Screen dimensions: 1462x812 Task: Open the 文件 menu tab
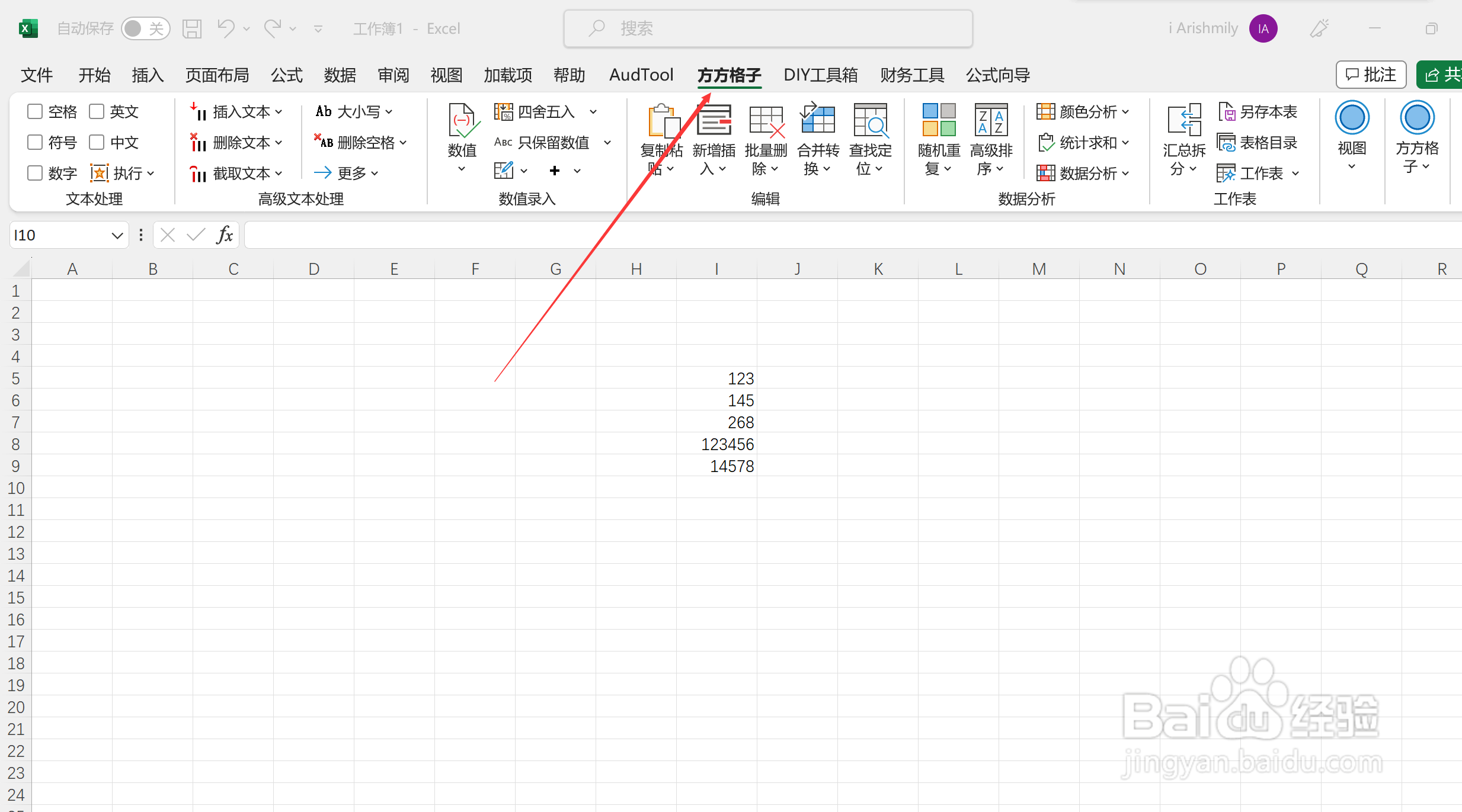point(37,75)
